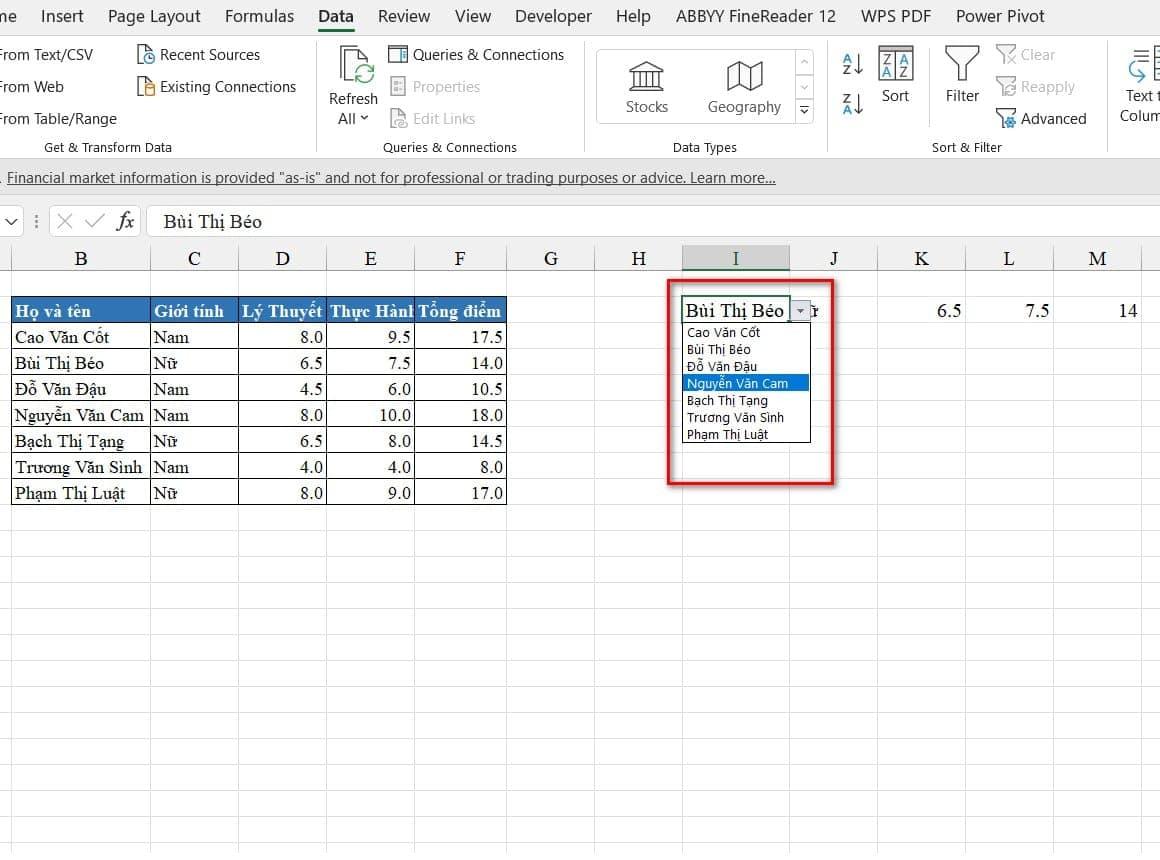1160x860 pixels.
Task: Click Queries & Connections button
Action: click(476, 55)
